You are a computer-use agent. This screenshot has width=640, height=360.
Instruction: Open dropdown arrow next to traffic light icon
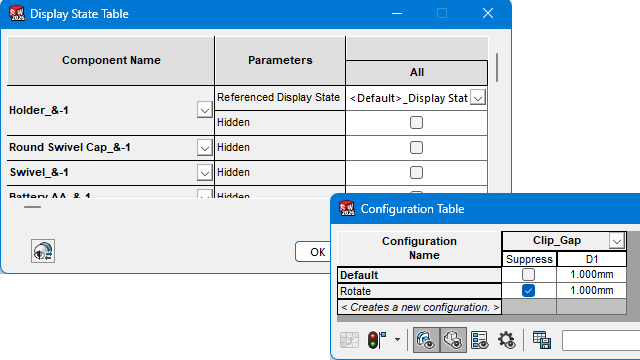397,340
